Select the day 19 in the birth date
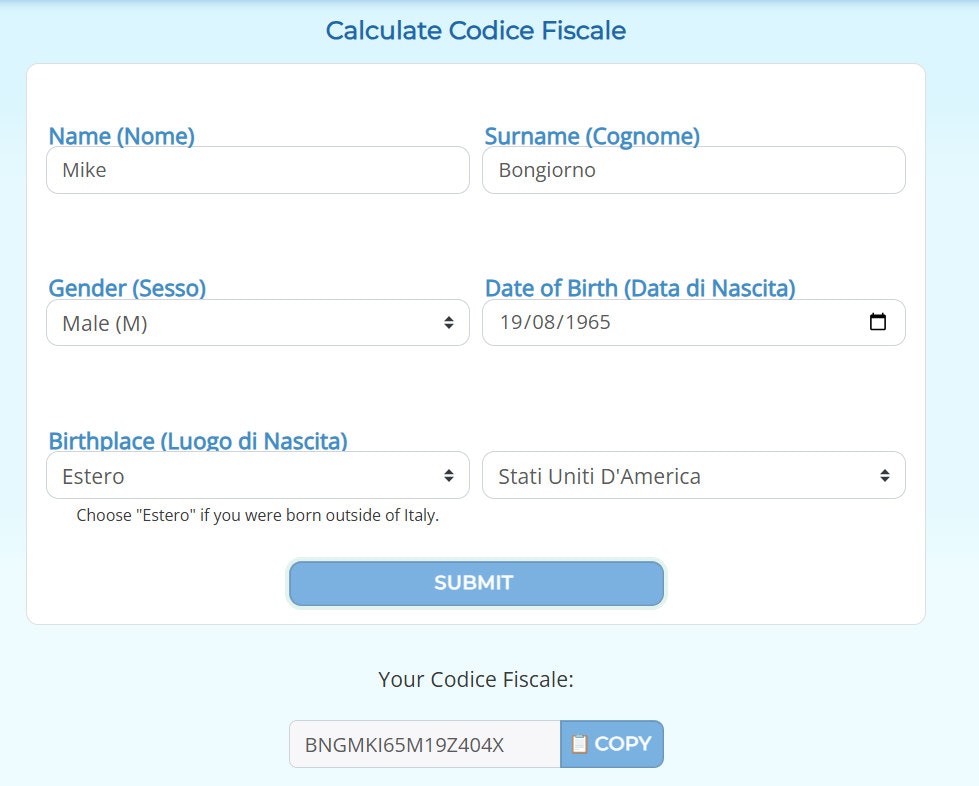 click(x=511, y=322)
